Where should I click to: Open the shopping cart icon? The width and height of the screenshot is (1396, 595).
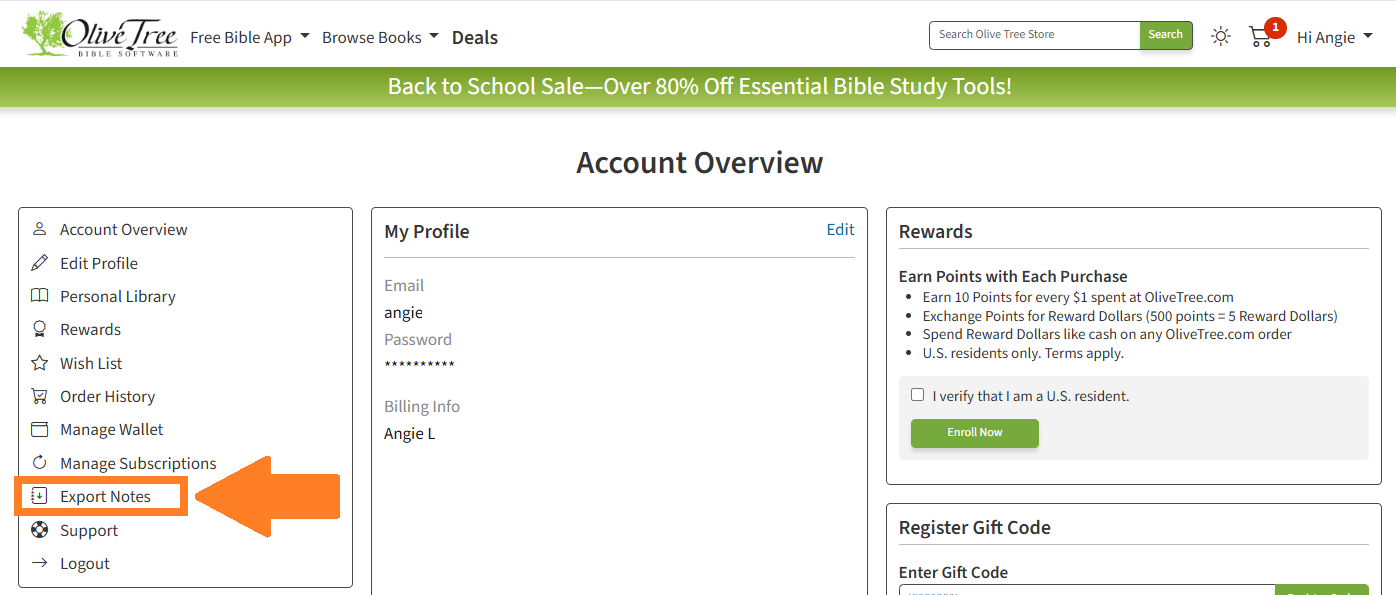tap(1261, 37)
